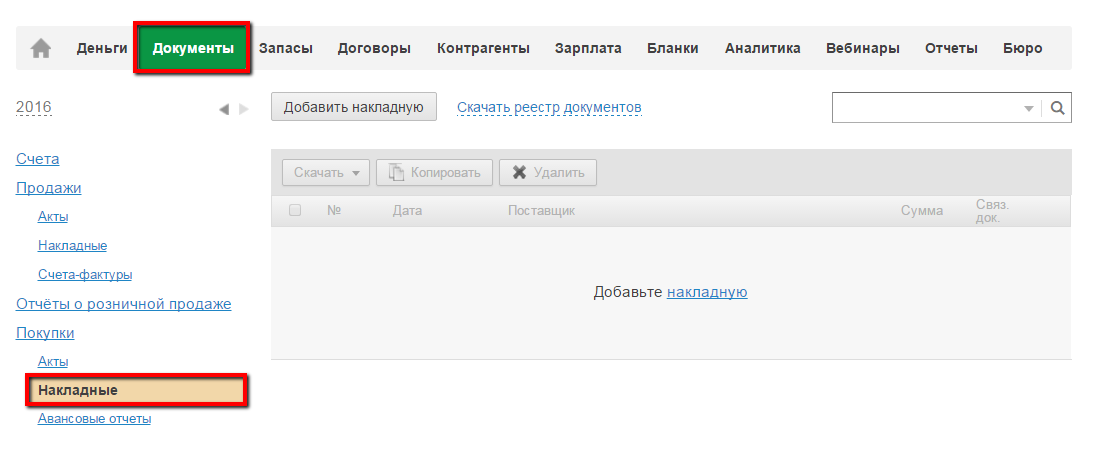
Task: Open the Покупки sidebar link
Action: coord(45,333)
